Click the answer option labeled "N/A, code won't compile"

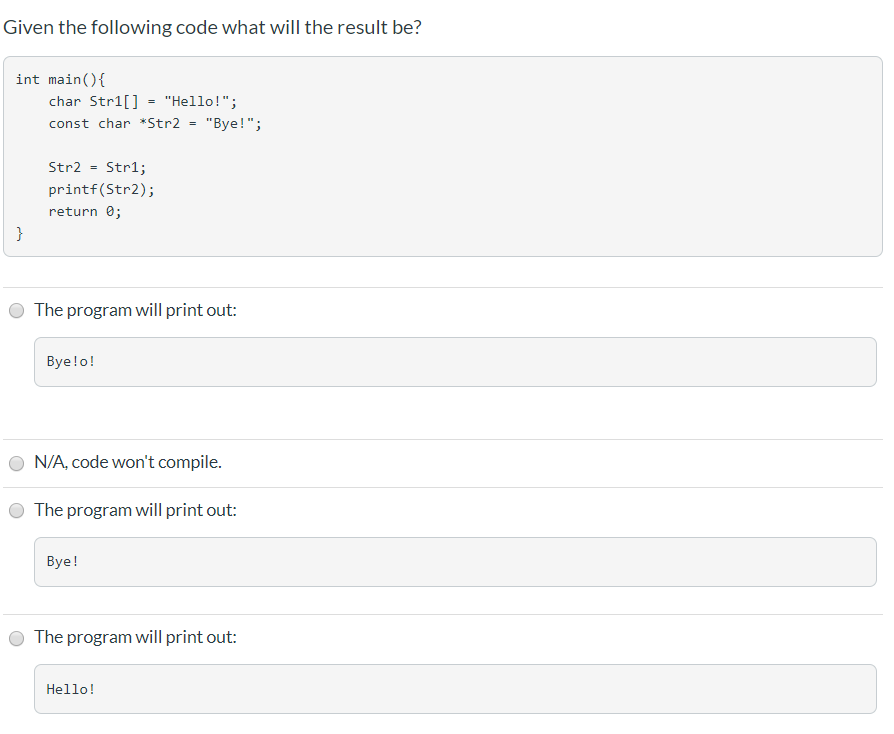128,462
